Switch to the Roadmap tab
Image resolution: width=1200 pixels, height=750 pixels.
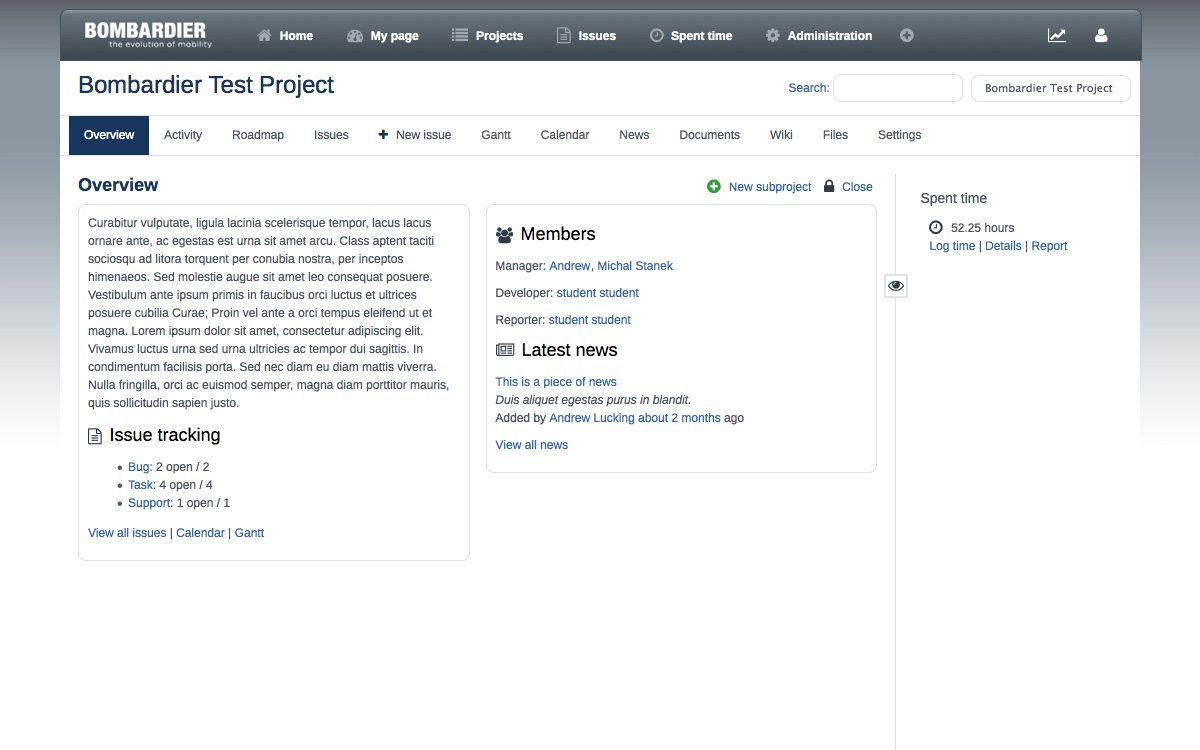pos(258,135)
